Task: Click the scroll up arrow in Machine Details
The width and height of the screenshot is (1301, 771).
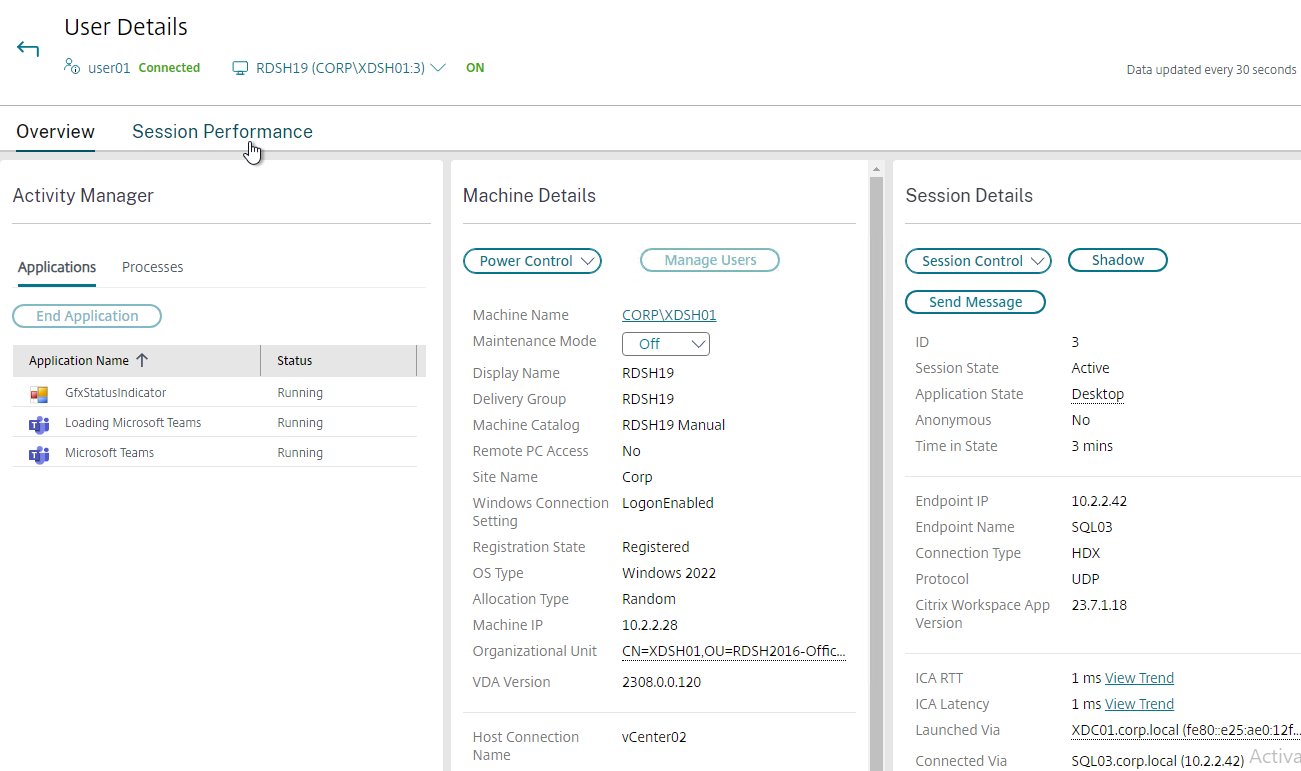Action: pos(876,170)
